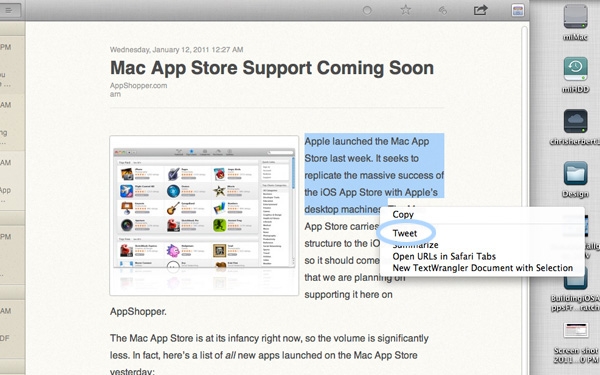Click the article's vertical scrollbar
600x375 pixels.
524,199
